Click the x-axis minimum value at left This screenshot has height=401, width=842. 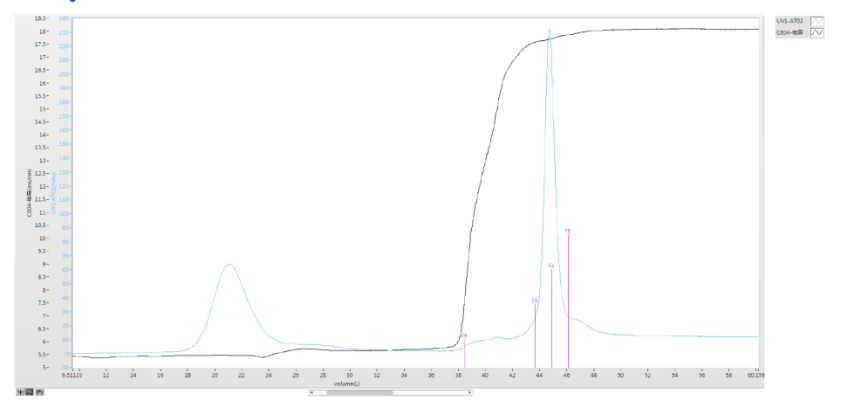click(73, 375)
